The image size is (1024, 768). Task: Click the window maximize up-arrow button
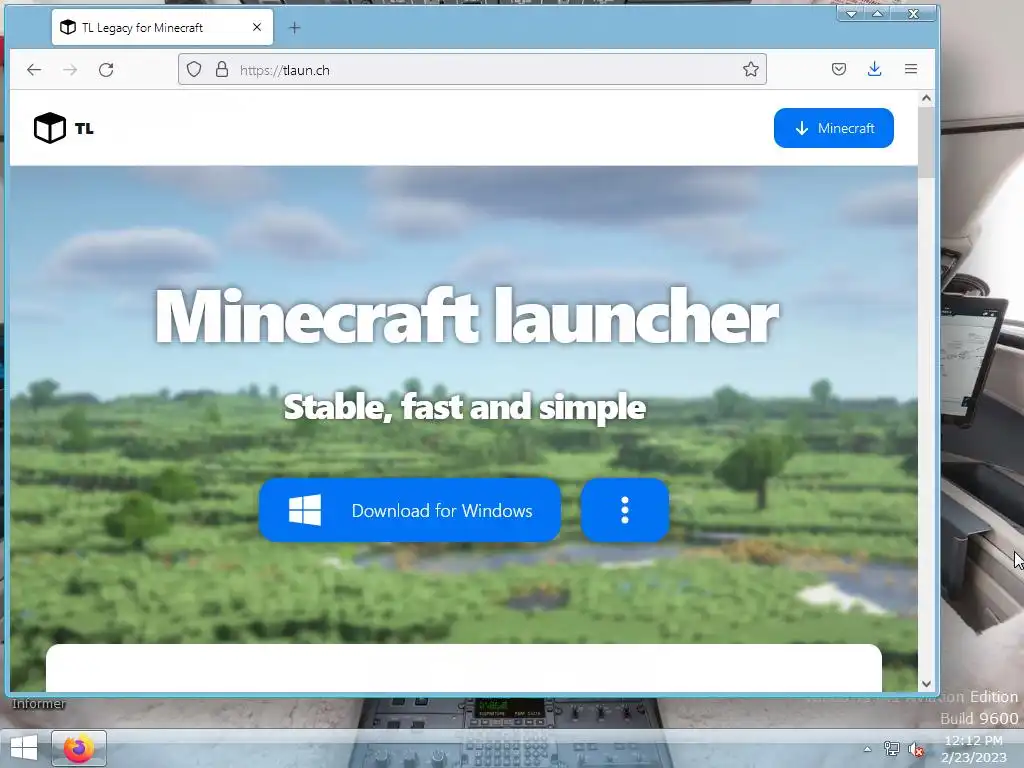[x=878, y=14]
